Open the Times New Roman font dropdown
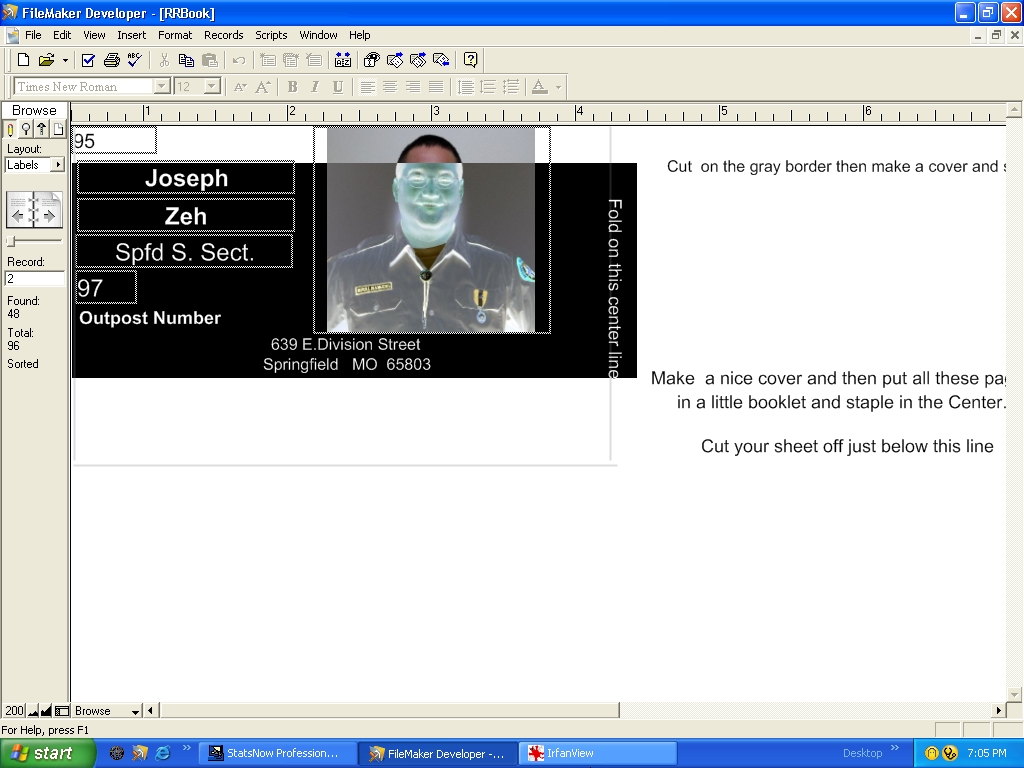Image resolution: width=1024 pixels, height=768 pixels. (162, 86)
